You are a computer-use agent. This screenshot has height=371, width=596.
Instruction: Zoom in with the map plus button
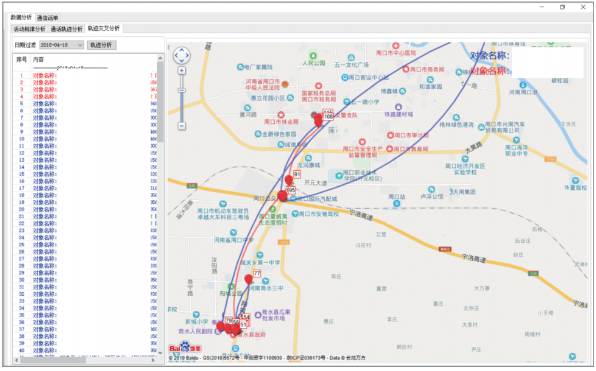pos(182,70)
